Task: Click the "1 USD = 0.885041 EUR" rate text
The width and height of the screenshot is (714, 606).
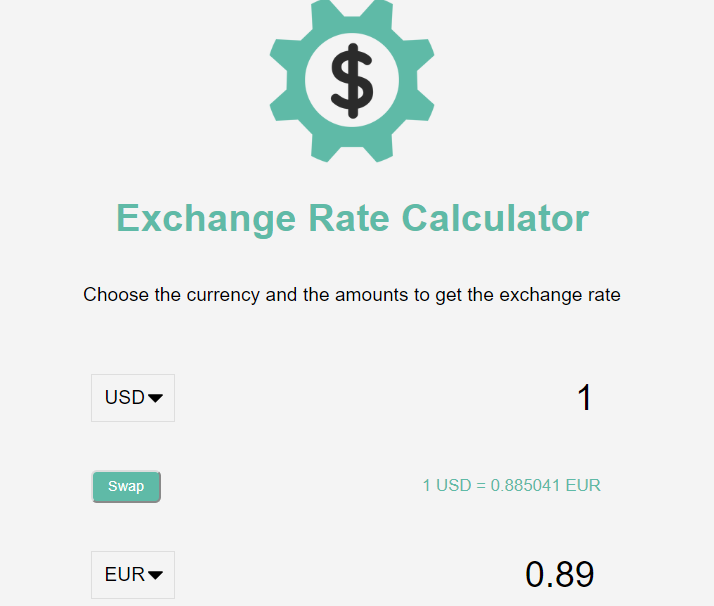Action: coord(511,486)
